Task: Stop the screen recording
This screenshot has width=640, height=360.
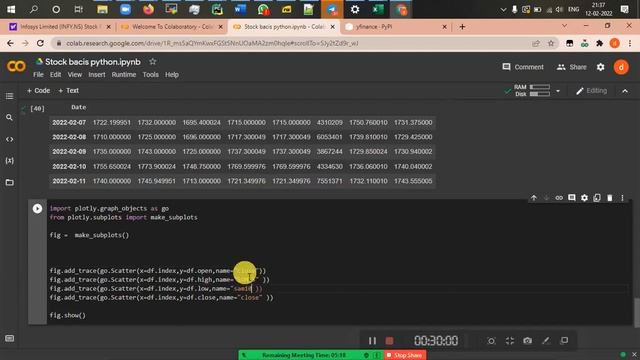Action: 389,341
